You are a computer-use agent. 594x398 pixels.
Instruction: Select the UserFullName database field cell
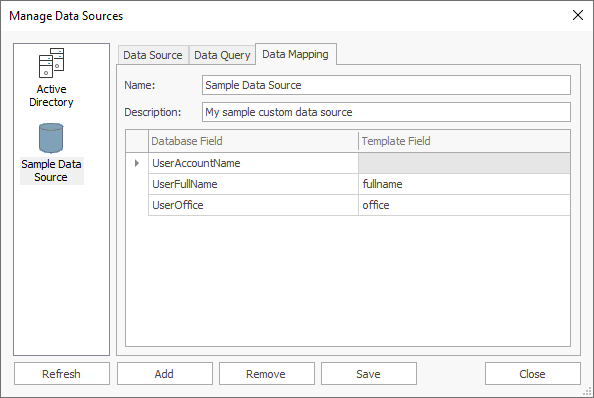pos(253,184)
